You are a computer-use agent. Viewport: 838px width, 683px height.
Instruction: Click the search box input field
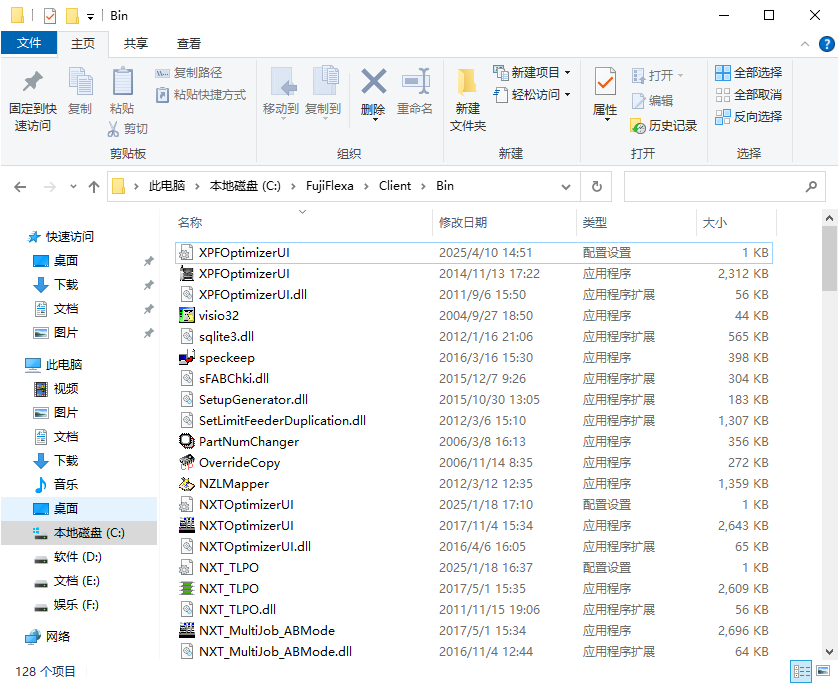713,186
